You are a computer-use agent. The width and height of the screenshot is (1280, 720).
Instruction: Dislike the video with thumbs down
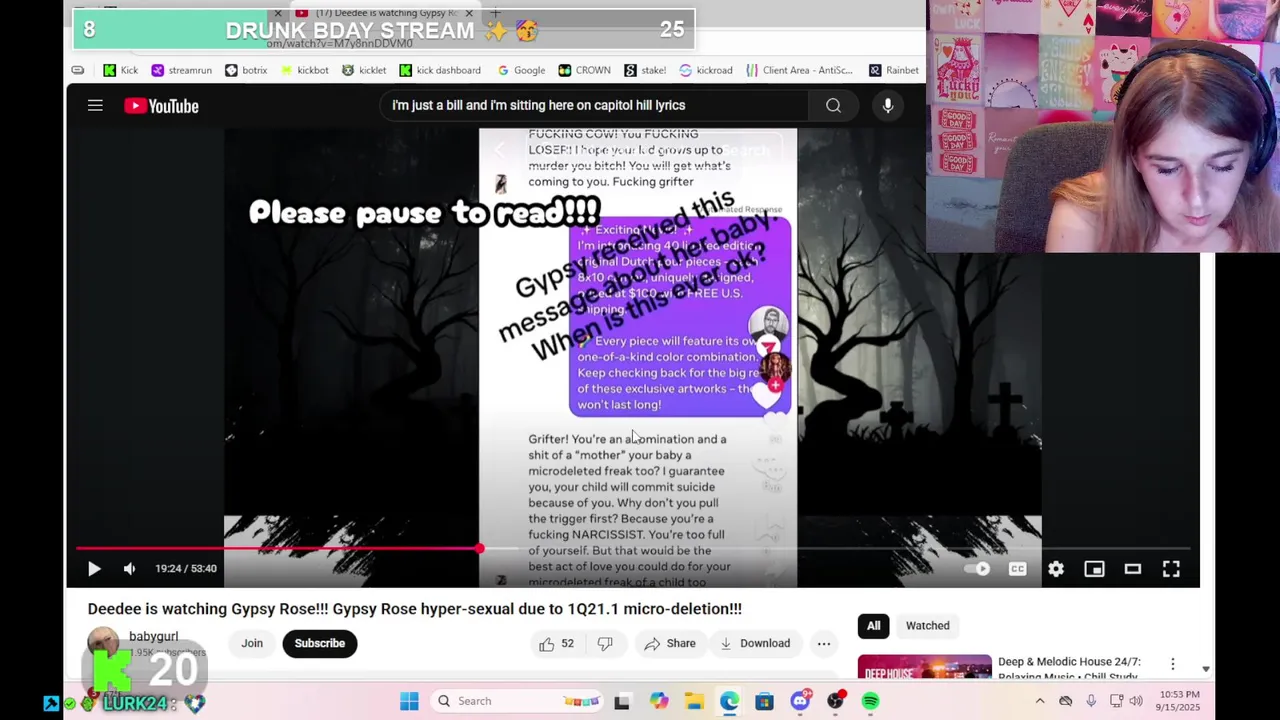point(604,644)
